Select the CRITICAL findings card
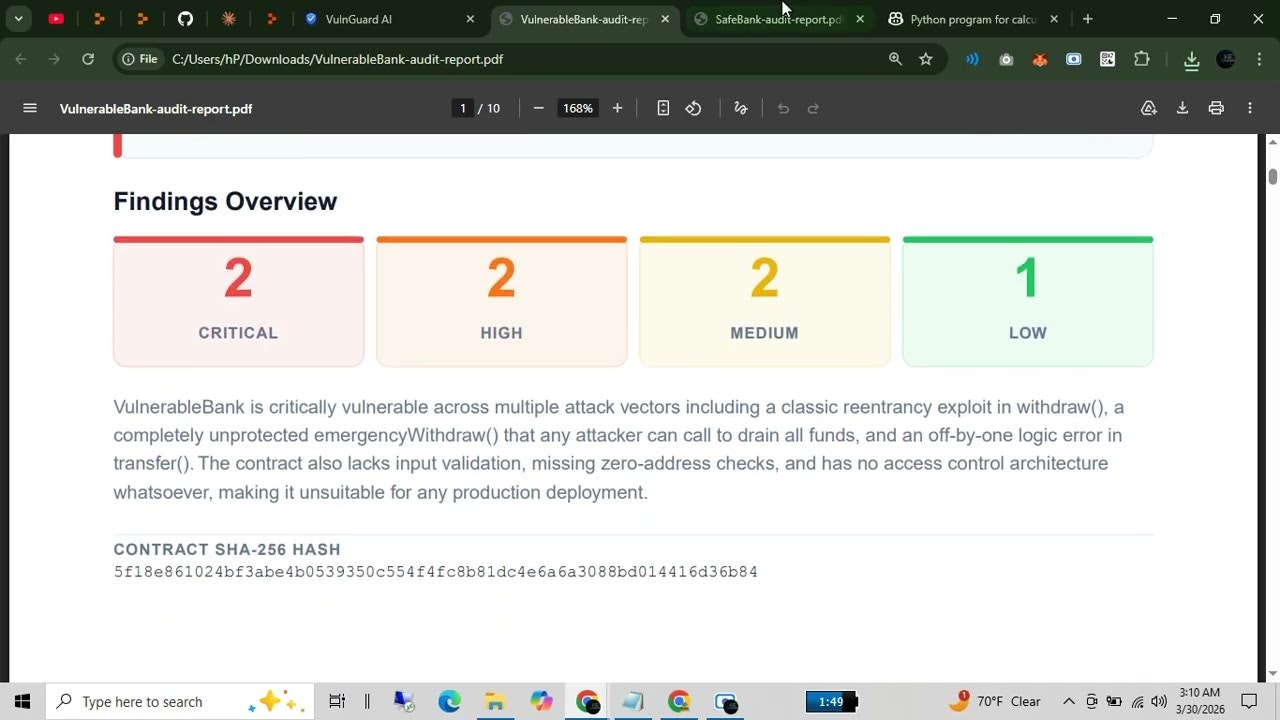Image resolution: width=1280 pixels, height=720 pixels. pyautogui.click(x=238, y=300)
